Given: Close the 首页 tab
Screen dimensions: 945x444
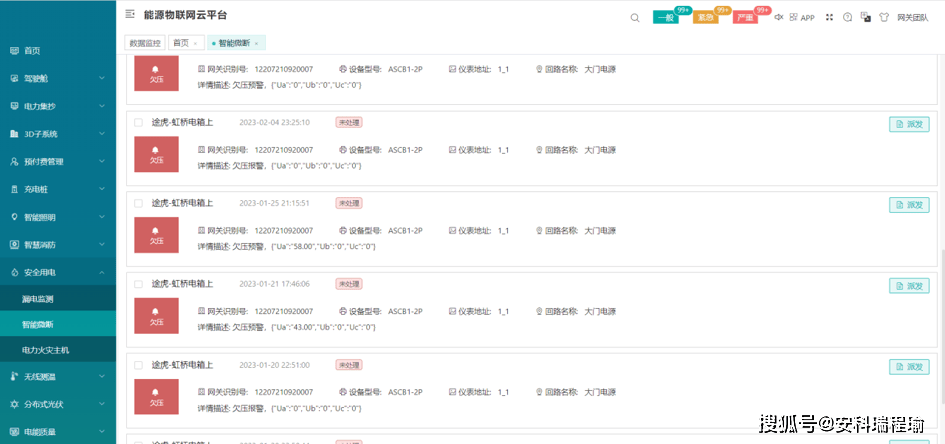Looking at the screenshot, I should tap(195, 43).
